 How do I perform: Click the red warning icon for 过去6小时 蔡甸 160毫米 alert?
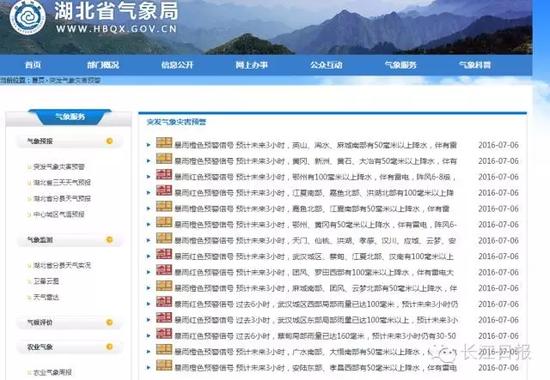coord(164,333)
